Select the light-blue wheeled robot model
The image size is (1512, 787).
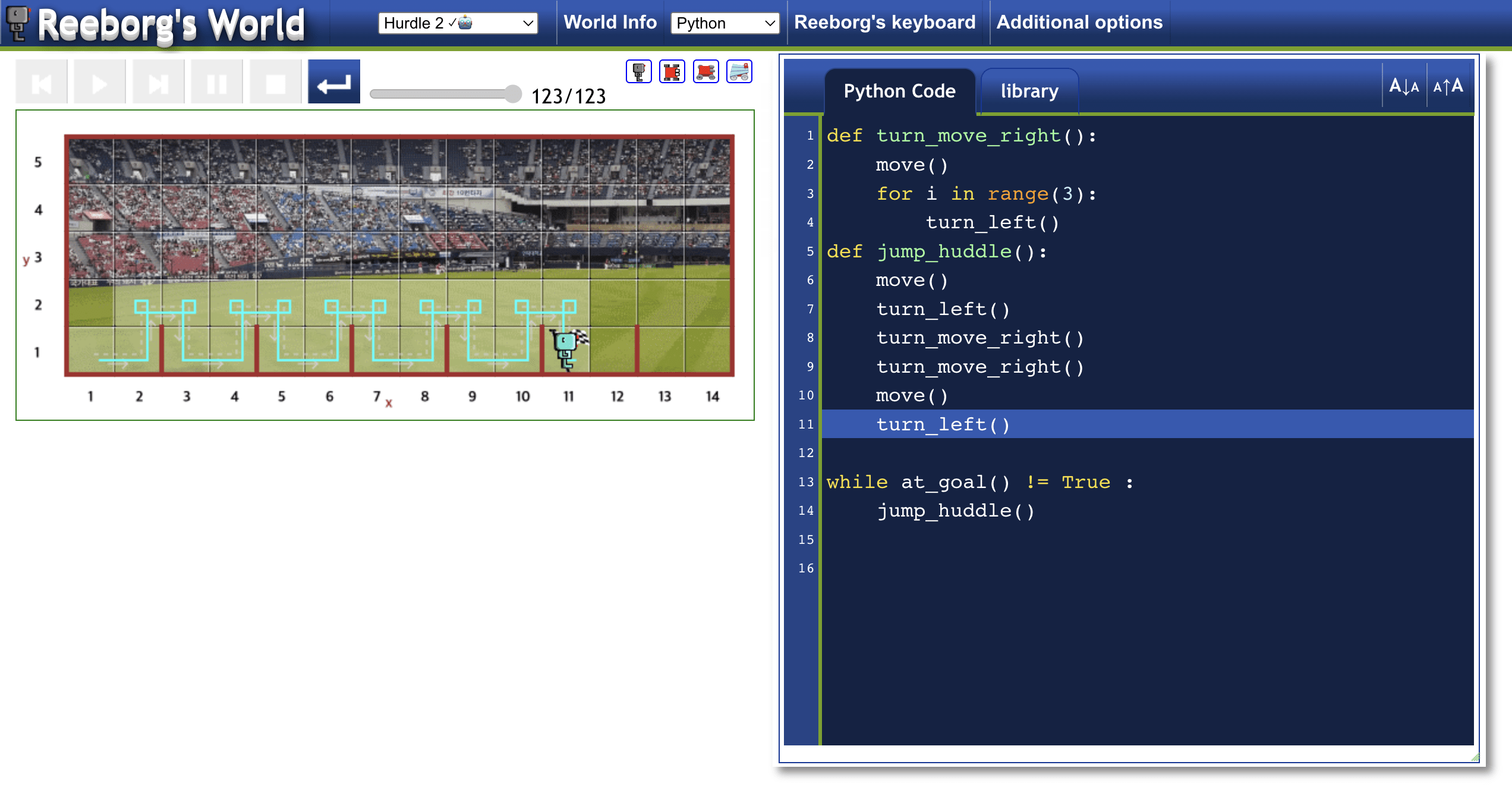point(739,72)
